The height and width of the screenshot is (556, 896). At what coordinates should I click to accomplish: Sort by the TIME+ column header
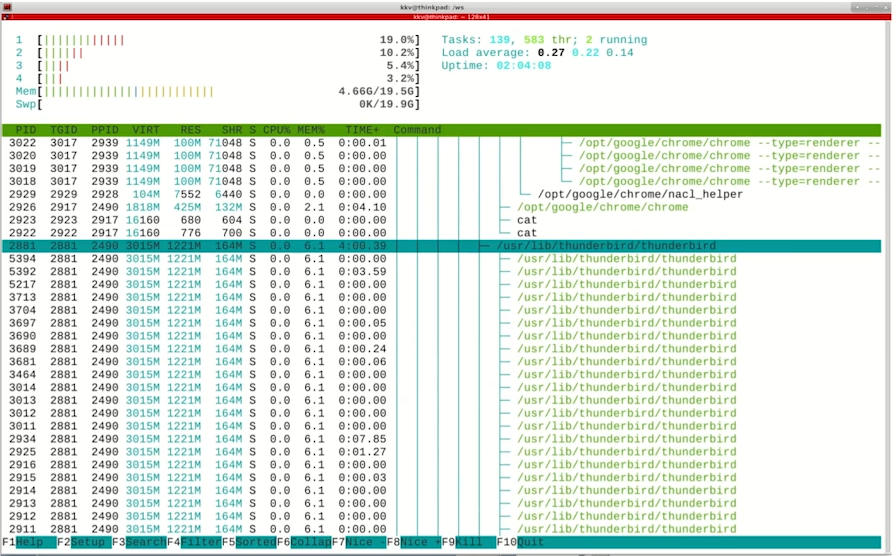[x=362, y=130]
